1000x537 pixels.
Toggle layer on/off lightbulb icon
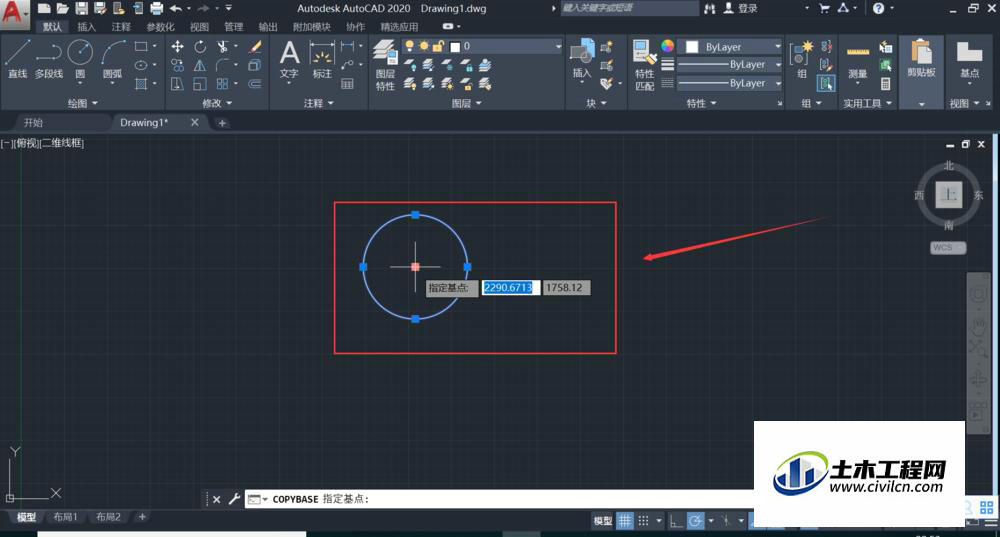pos(409,46)
